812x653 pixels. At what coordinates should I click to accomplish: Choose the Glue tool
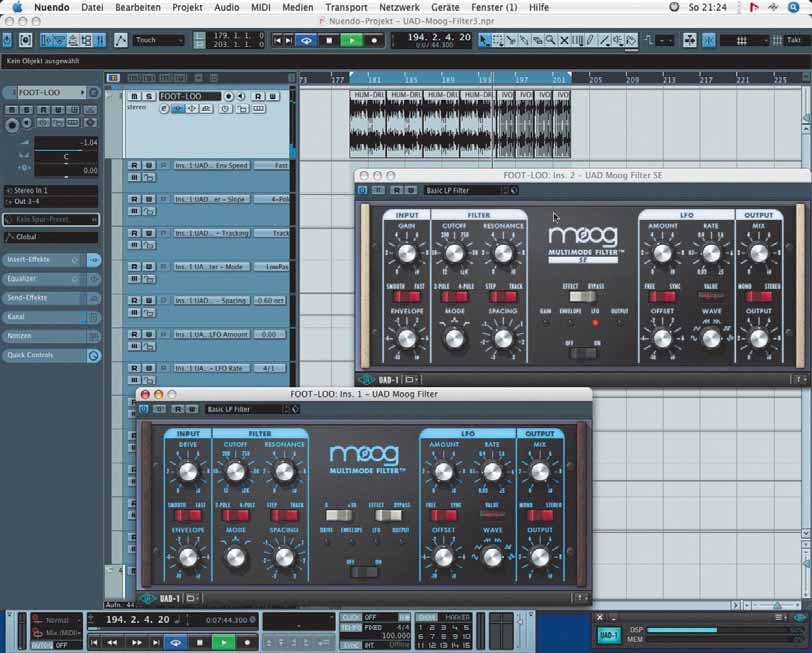click(x=524, y=40)
